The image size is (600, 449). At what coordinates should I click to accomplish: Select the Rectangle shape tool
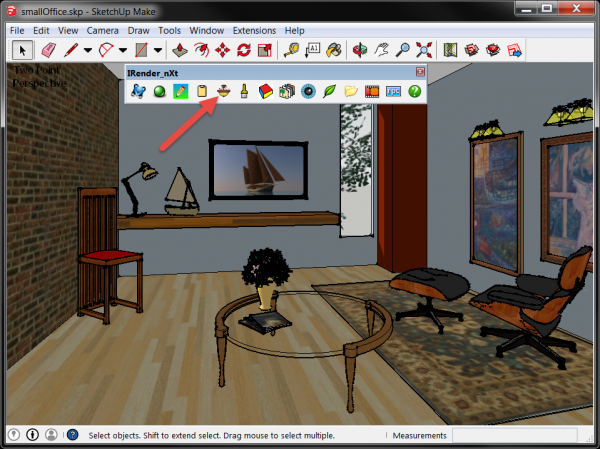click(x=141, y=50)
